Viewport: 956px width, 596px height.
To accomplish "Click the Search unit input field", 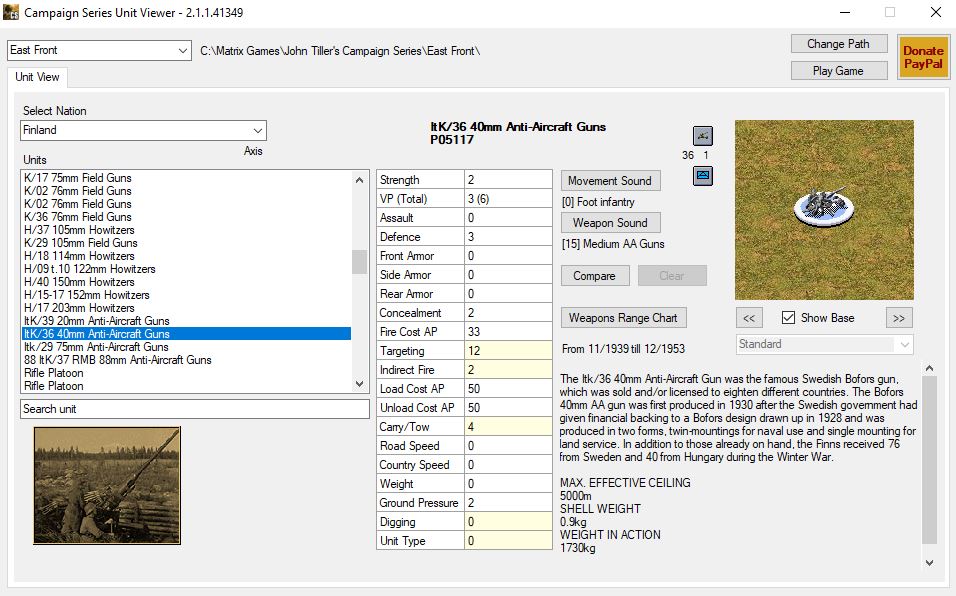I will (195, 409).
